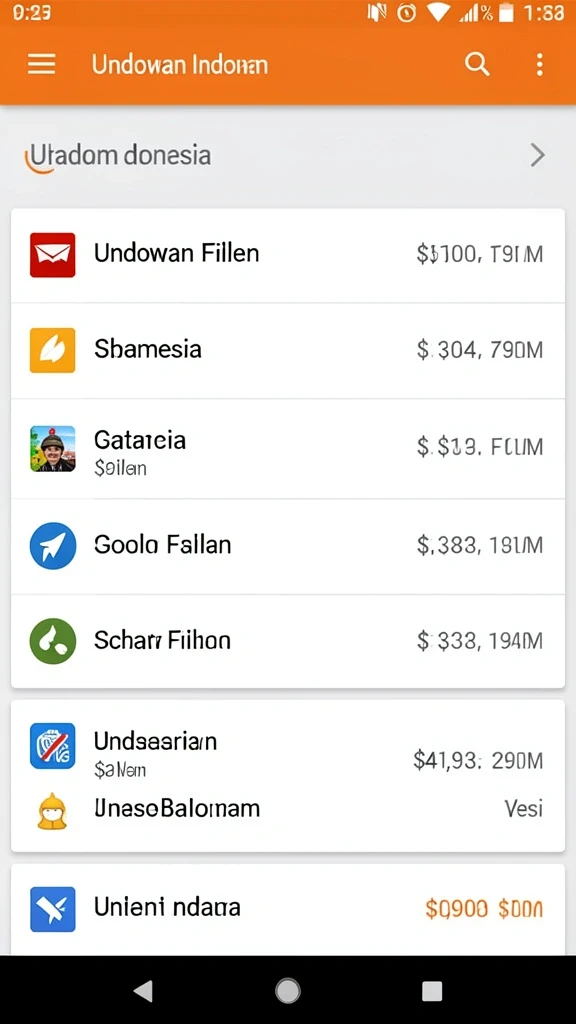Tap the blue Undsaarian app icon

[x=52, y=746]
